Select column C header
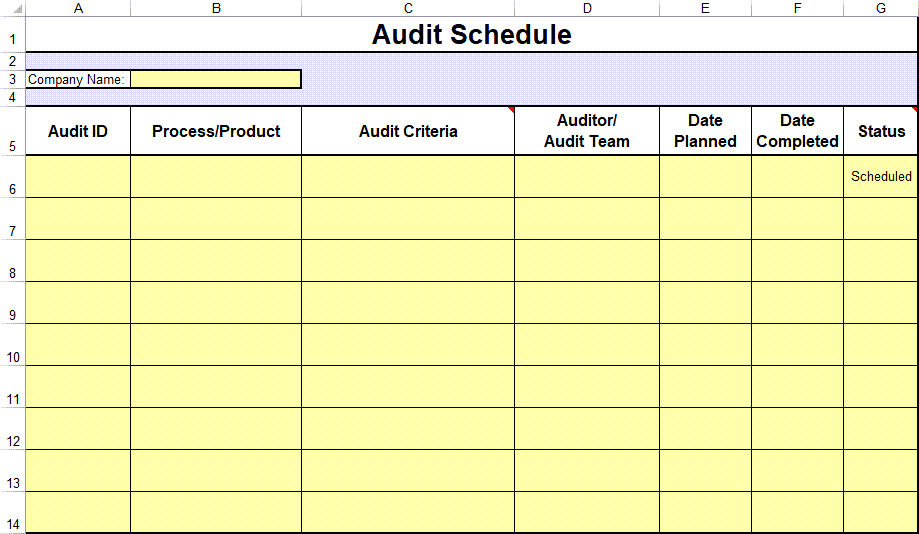Viewport: 919px width, 534px height. coord(409,8)
